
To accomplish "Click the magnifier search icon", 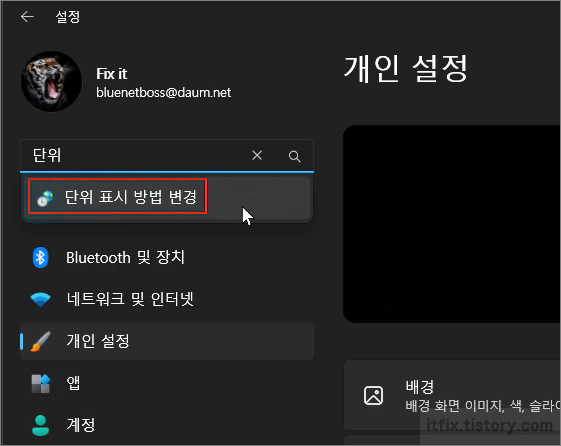I will (294, 156).
